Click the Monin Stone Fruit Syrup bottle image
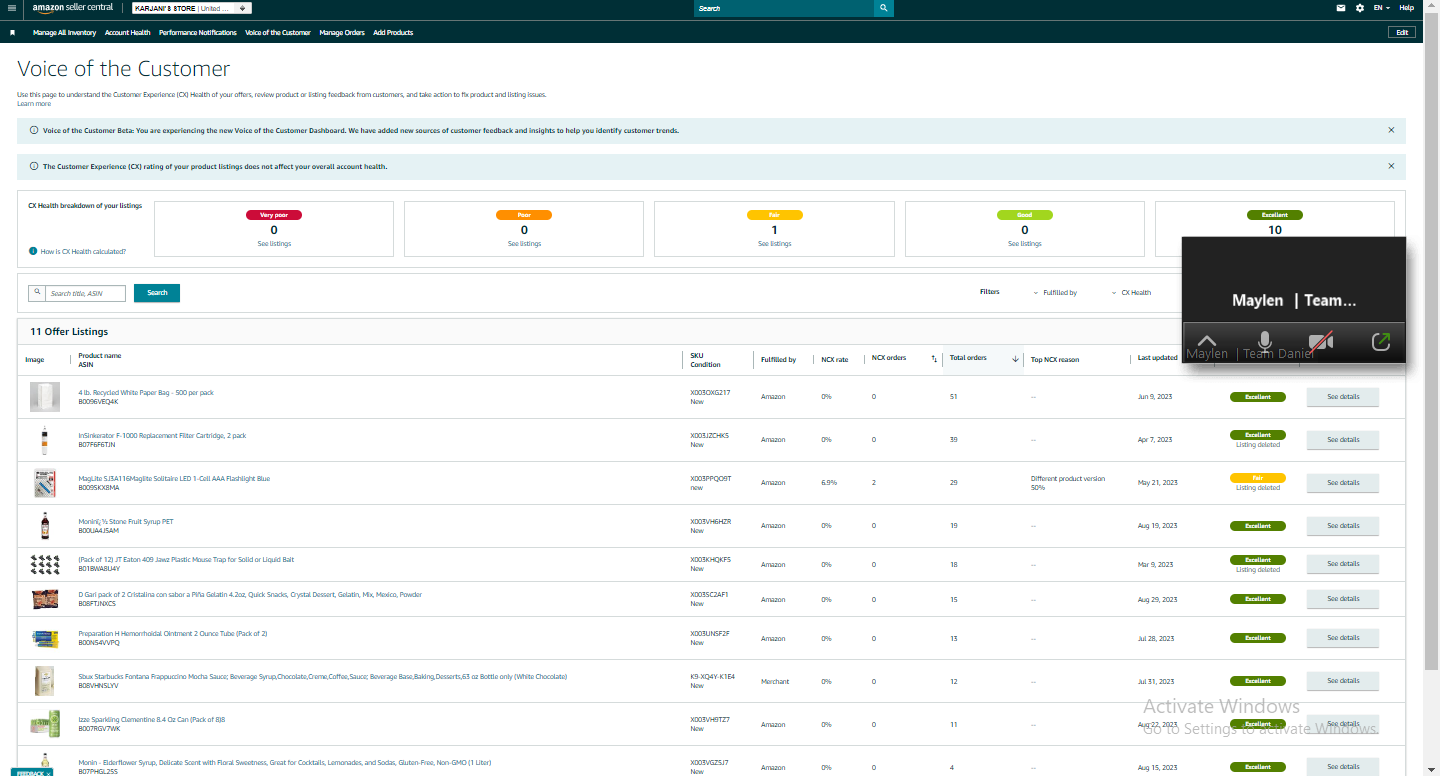This screenshot has width=1440, height=776. point(45,526)
